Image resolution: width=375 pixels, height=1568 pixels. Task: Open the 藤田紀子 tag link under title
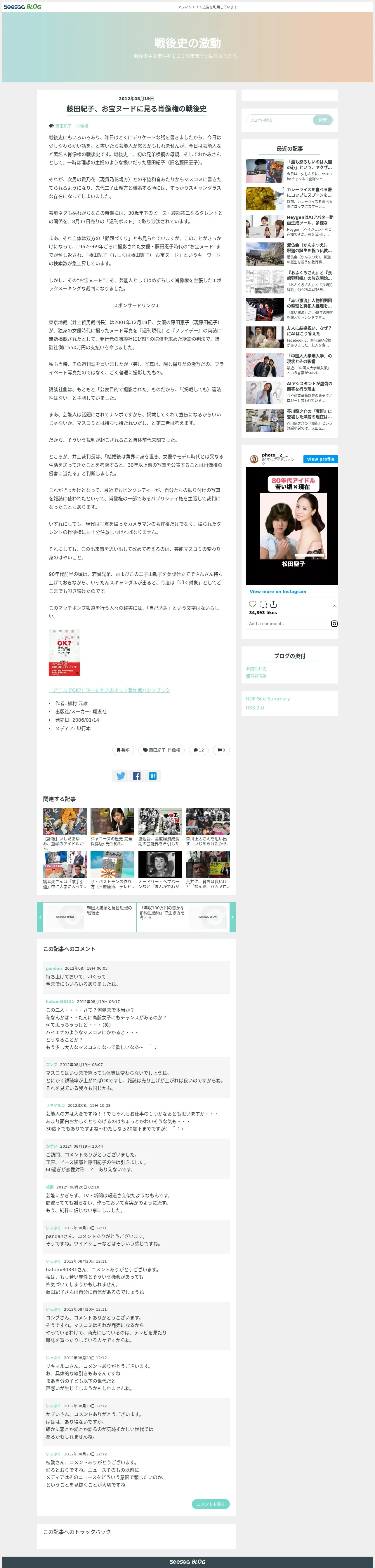[63, 126]
